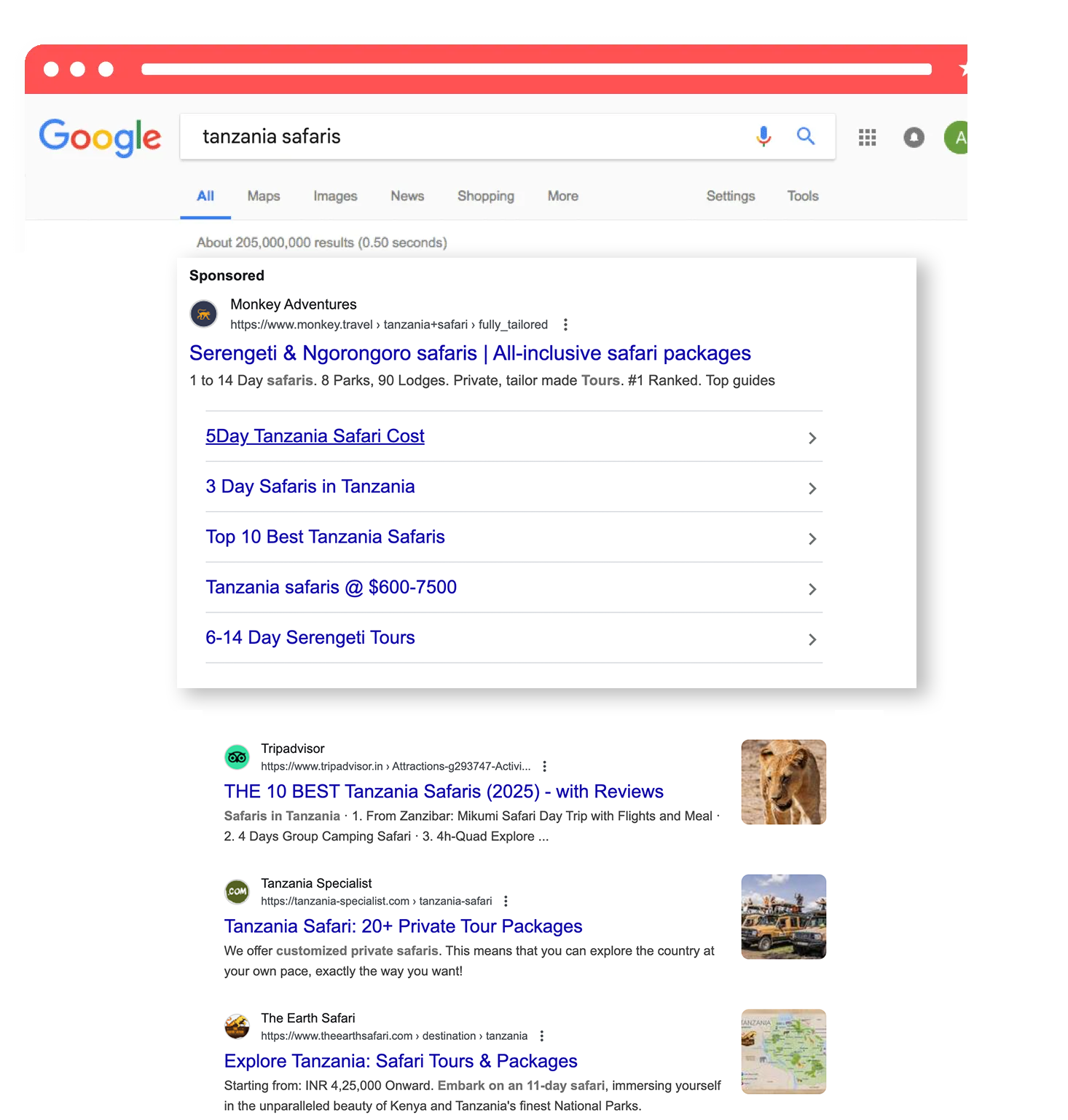Switch to the News tab
Screen dimensions: 1068x1120
coord(407,196)
